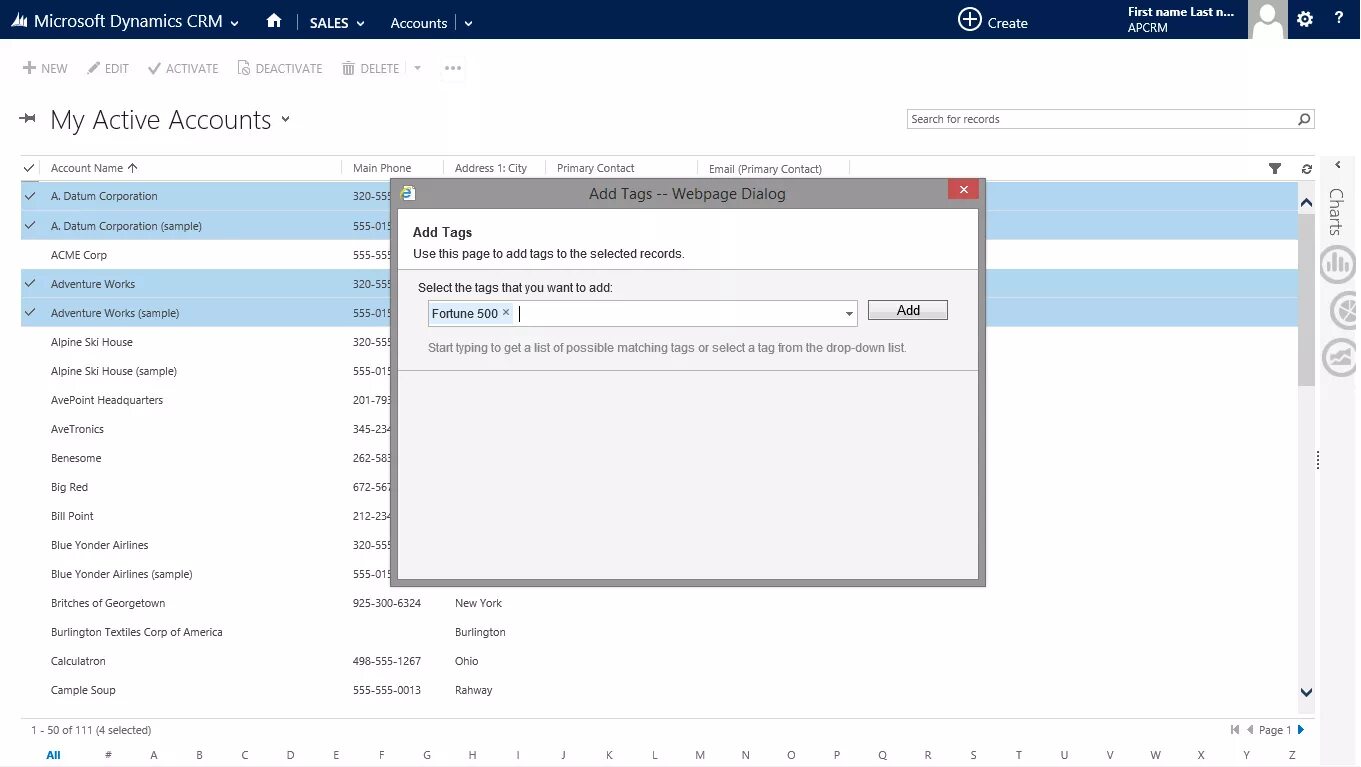Check the Big Red row
The image size is (1361, 767).
30,487
